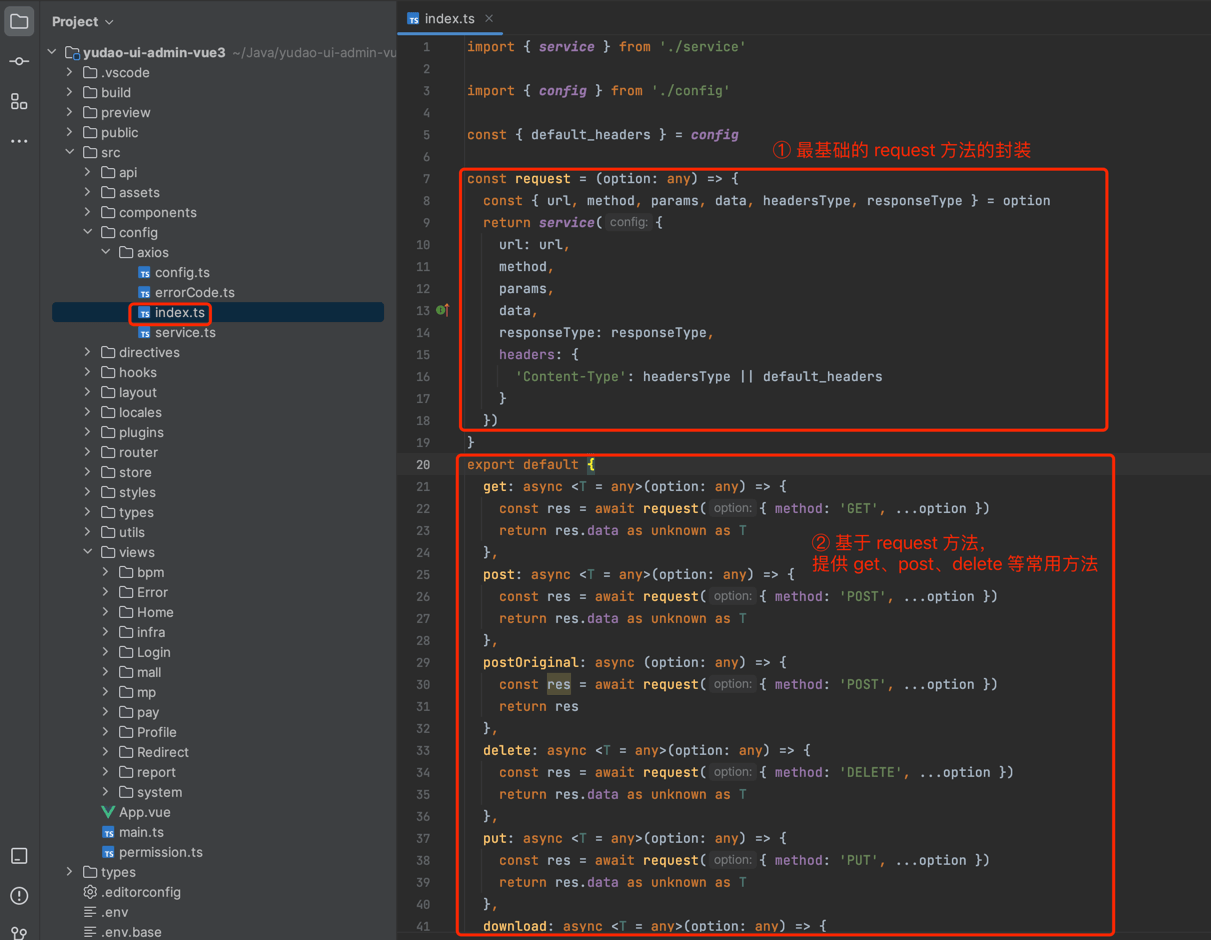
Task: Collapse the src folder
Action: (70, 153)
